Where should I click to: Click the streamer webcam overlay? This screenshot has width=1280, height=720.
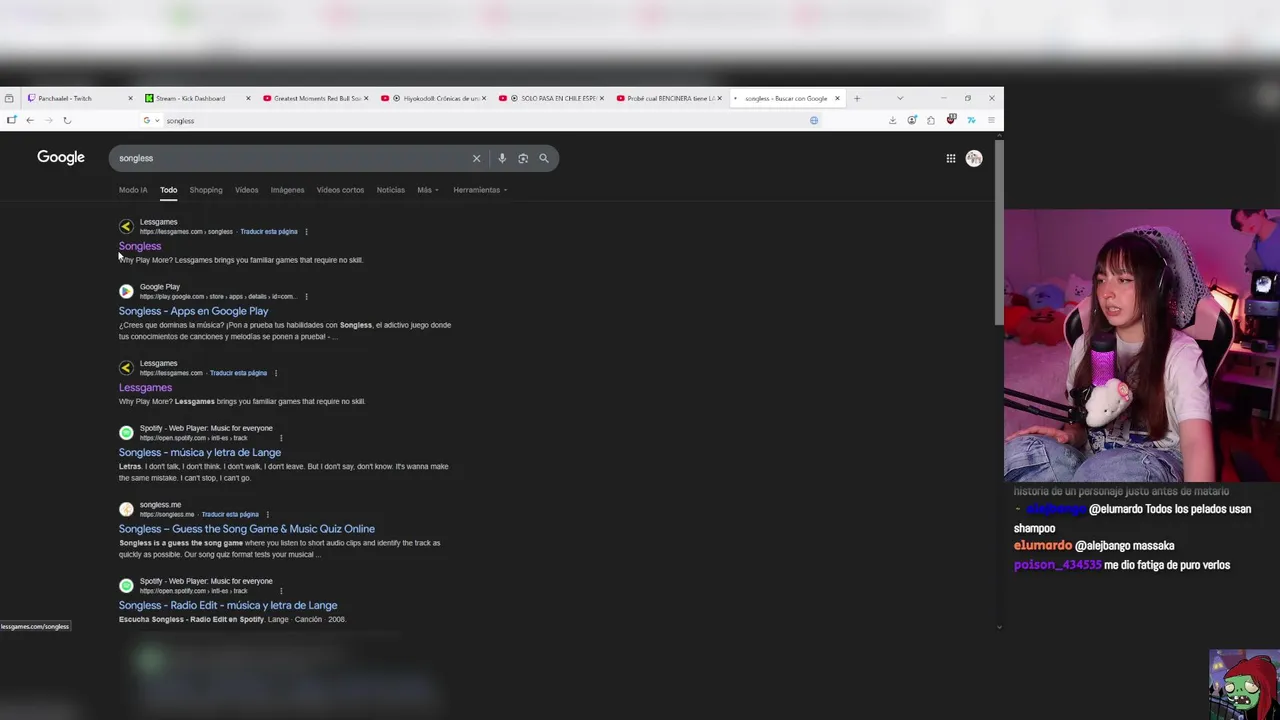coord(1142,346)
